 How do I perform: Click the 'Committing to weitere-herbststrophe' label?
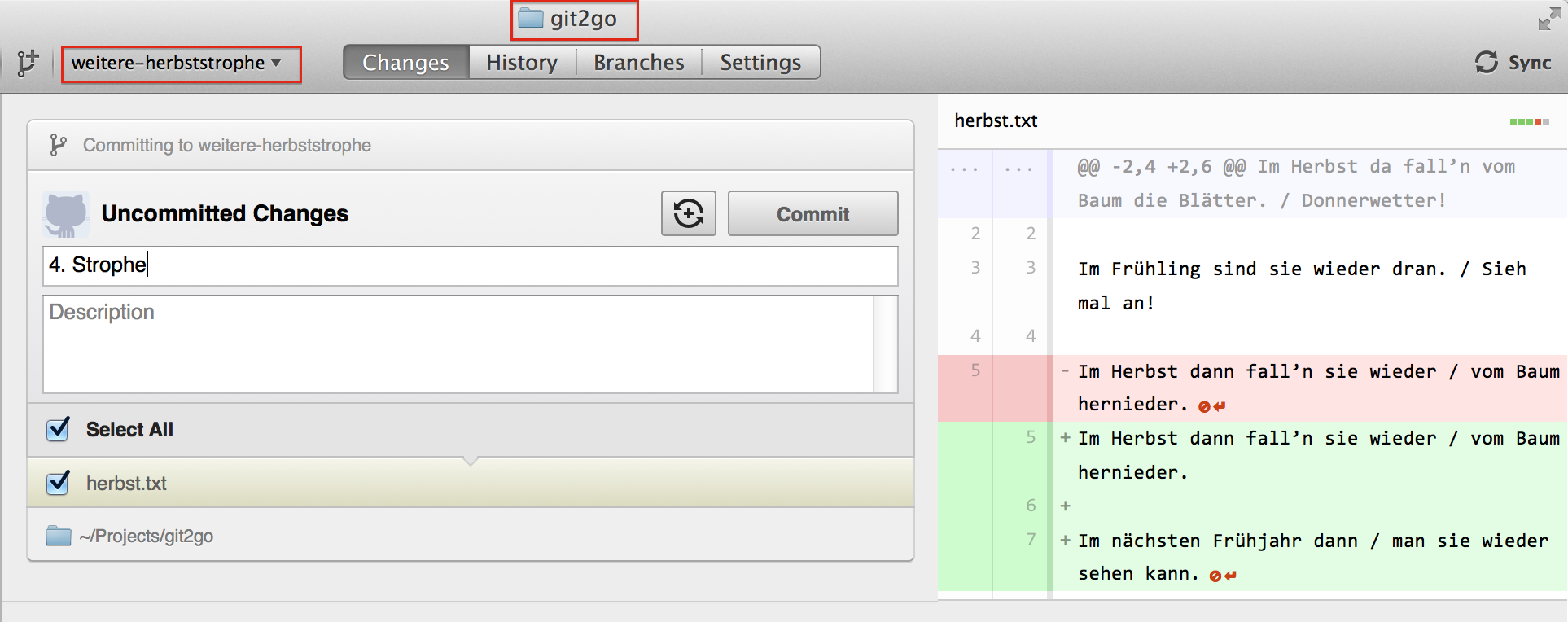point(227,146)
